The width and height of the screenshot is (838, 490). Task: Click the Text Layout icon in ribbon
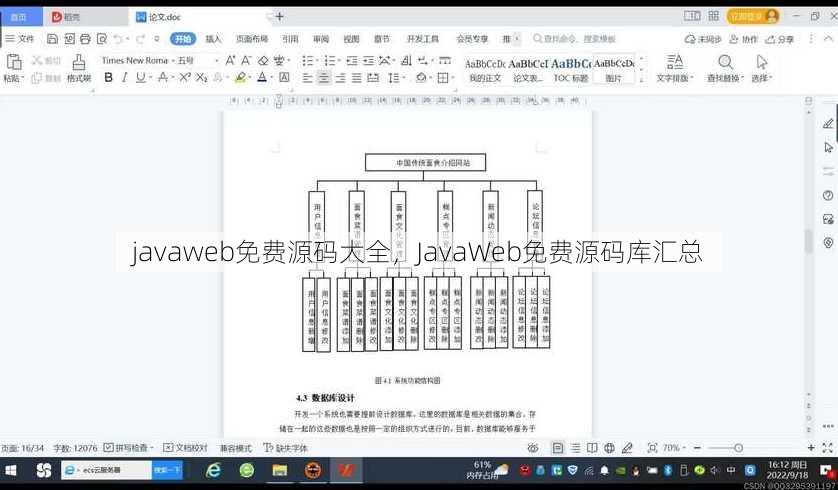tap(674, 62)
